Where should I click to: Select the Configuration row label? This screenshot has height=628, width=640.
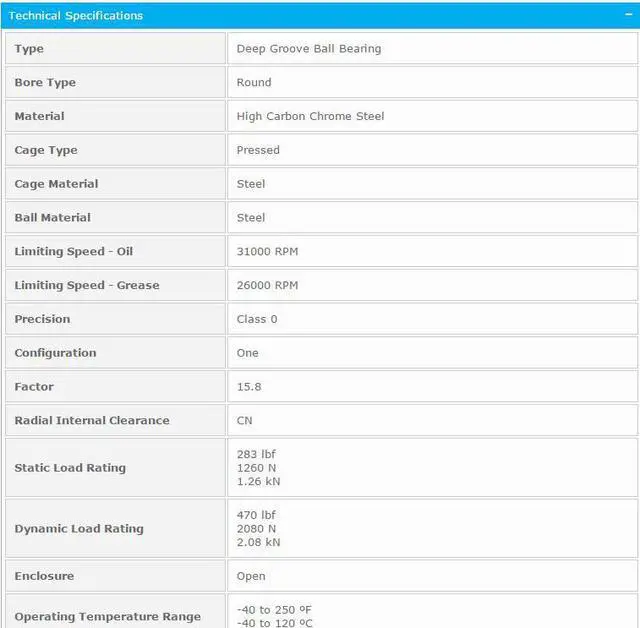click(55, 353)
